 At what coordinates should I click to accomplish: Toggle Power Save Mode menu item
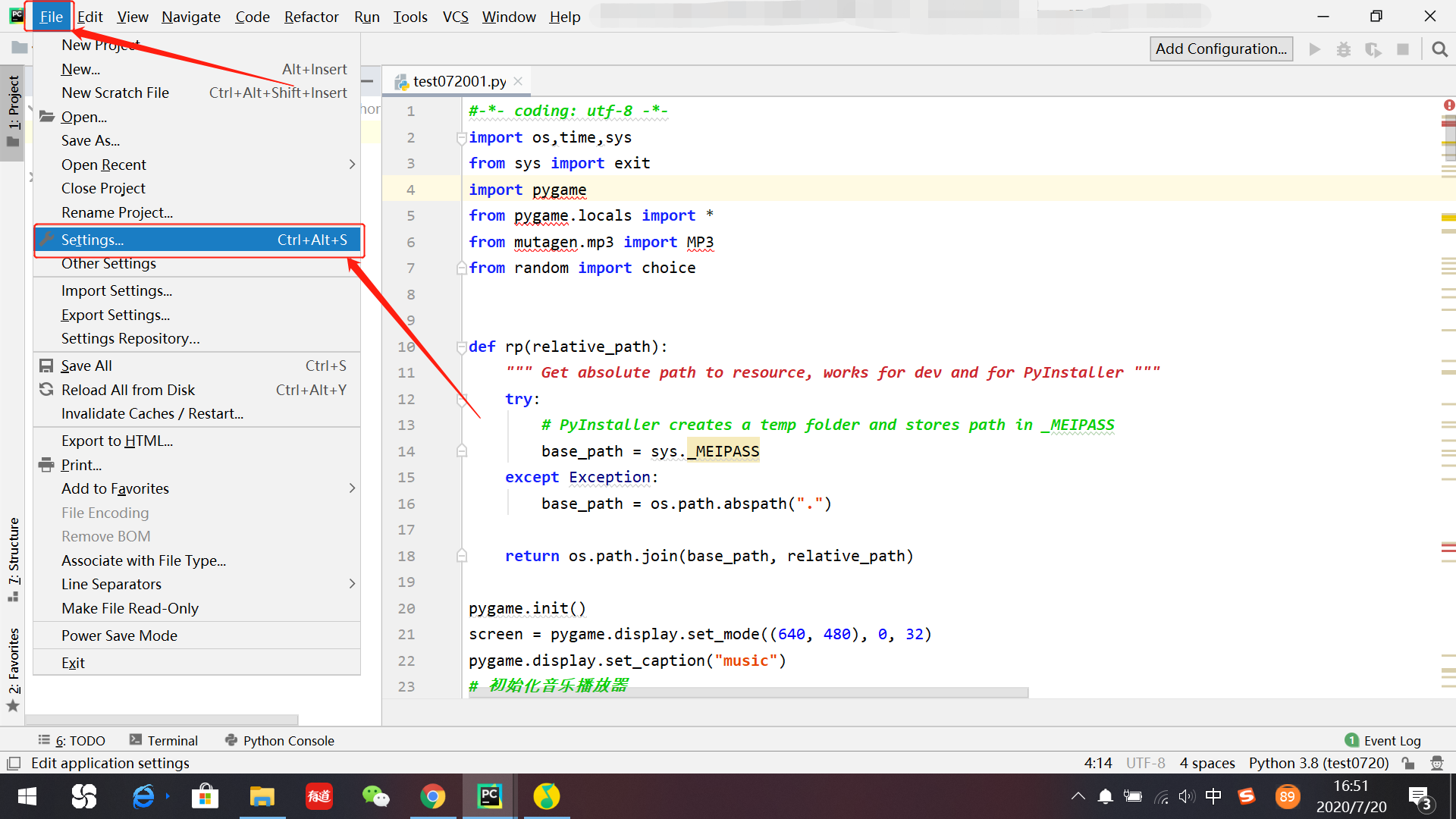pos(119,635)
